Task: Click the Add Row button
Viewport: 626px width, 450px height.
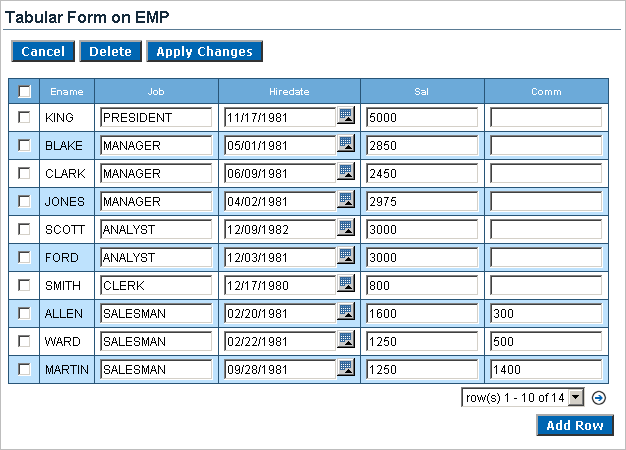Action: click(x=574, y=425)
